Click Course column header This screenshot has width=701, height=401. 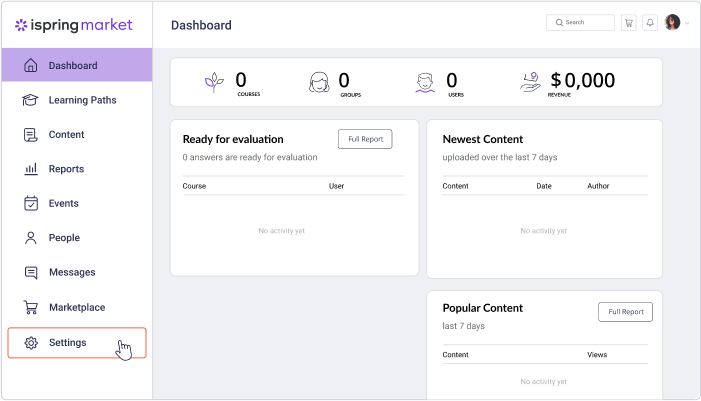tap(194, 186)
